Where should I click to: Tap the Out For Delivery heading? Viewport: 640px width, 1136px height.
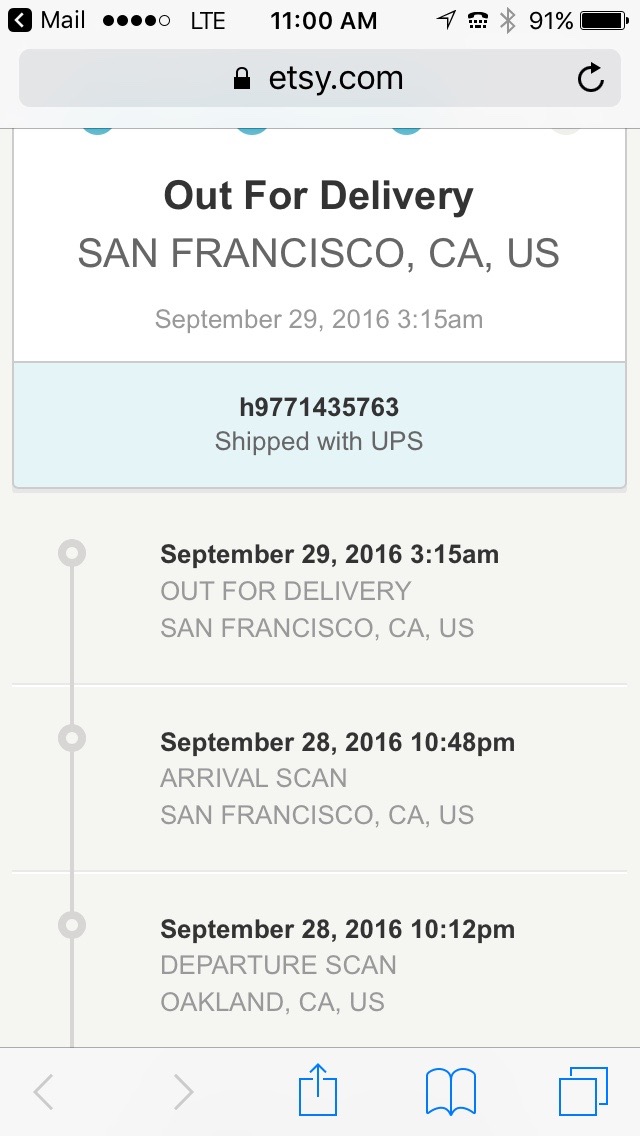[x=319, y=196]
